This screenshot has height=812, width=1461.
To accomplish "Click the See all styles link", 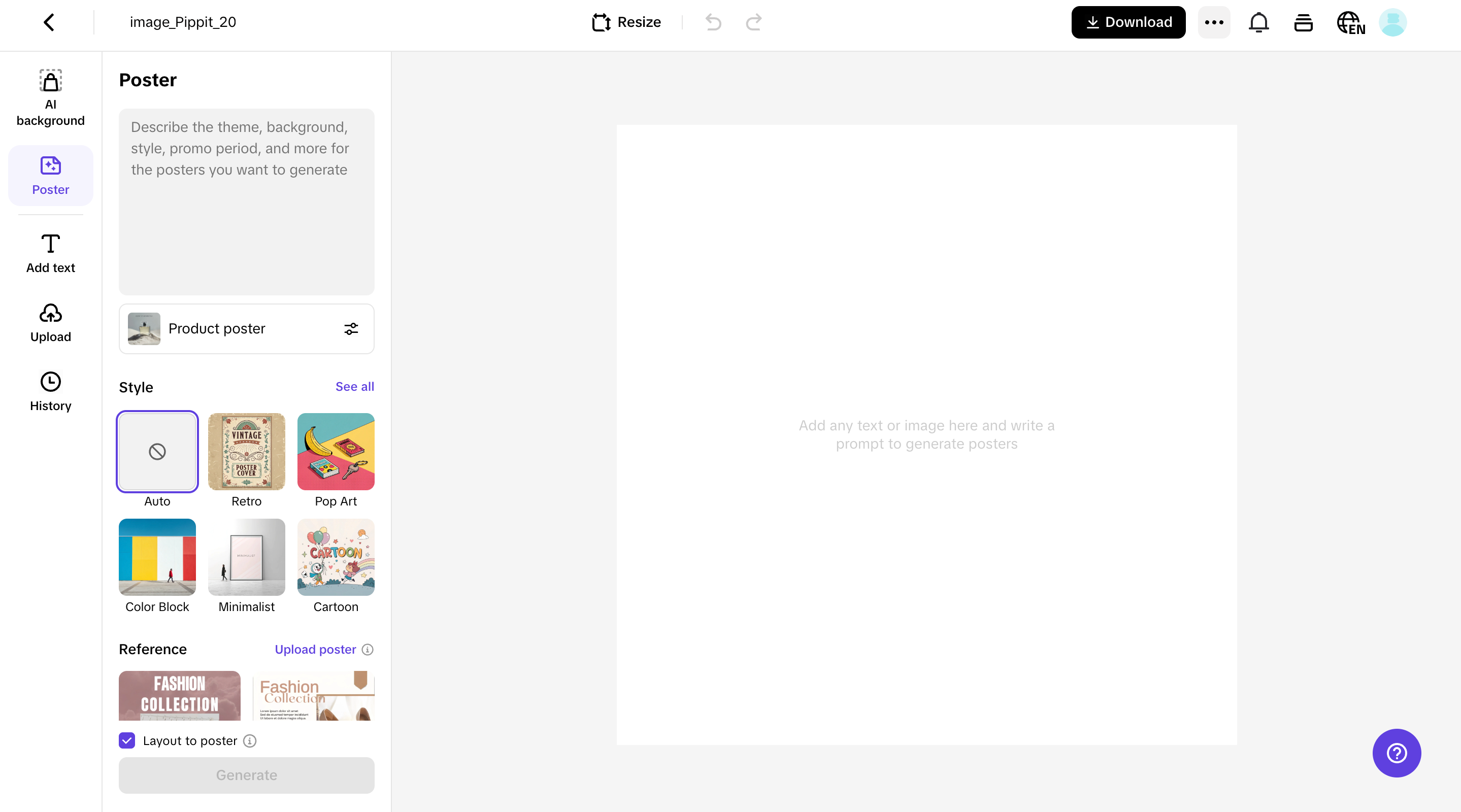I will pos(354,386).
